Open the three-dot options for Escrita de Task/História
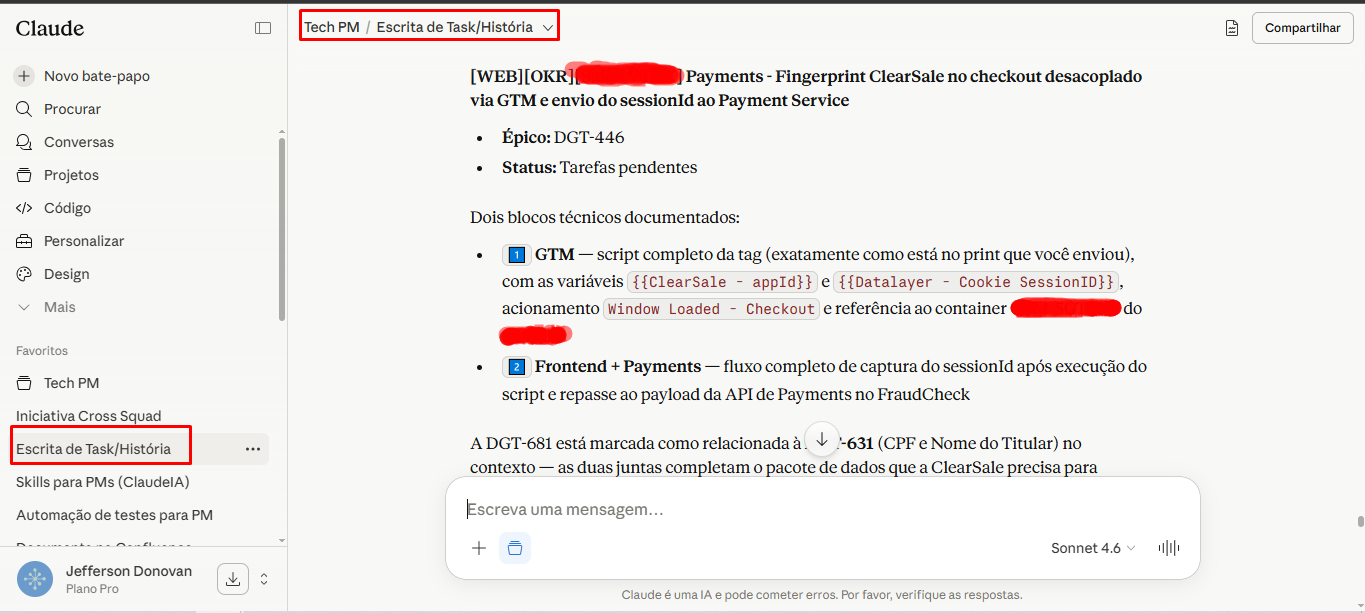This screenshot has height=613, width=1365. 253,449
